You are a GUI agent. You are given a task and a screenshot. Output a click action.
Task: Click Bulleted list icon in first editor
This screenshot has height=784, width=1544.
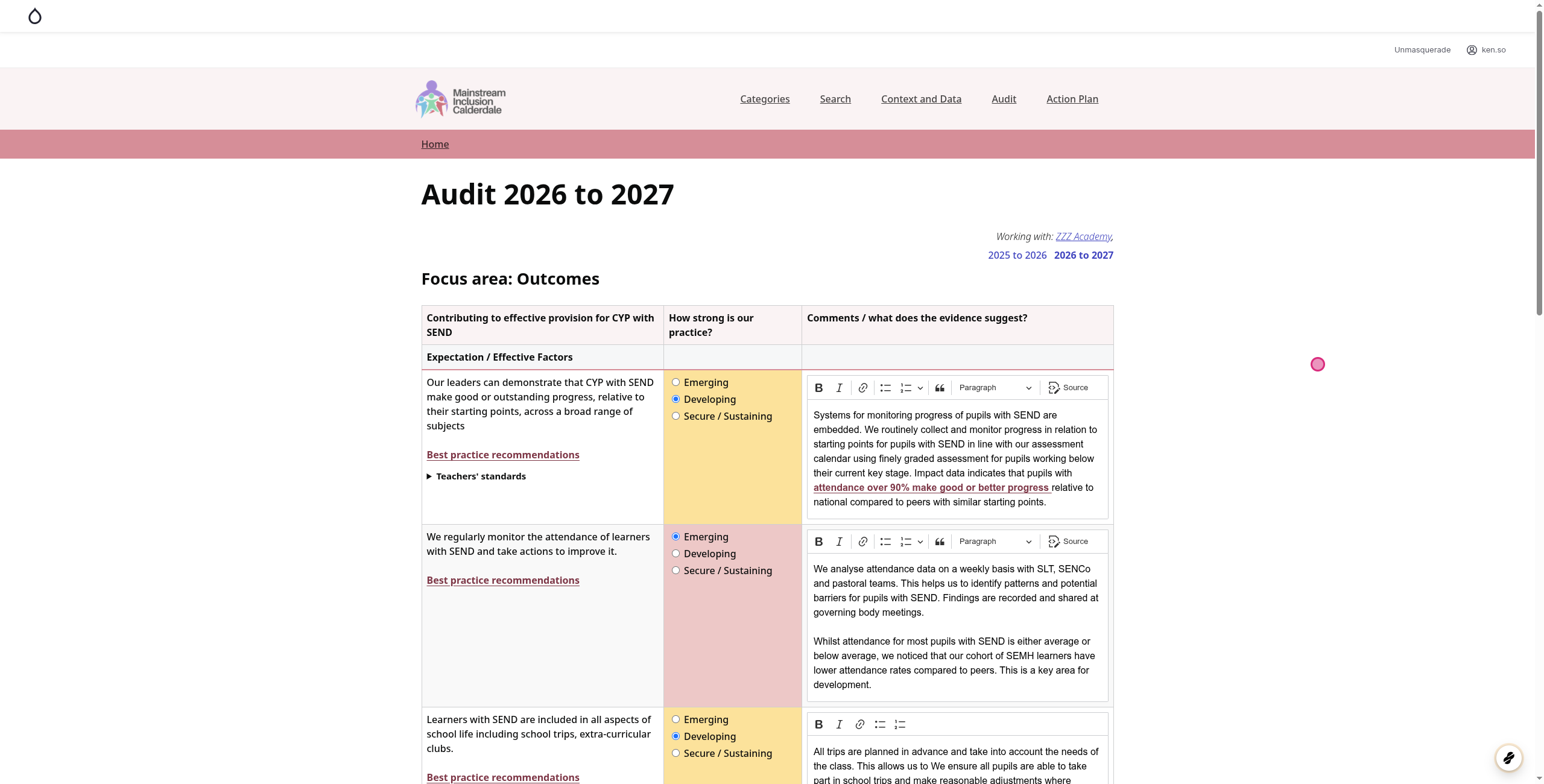pyautogui.click(x=885, y=388)
